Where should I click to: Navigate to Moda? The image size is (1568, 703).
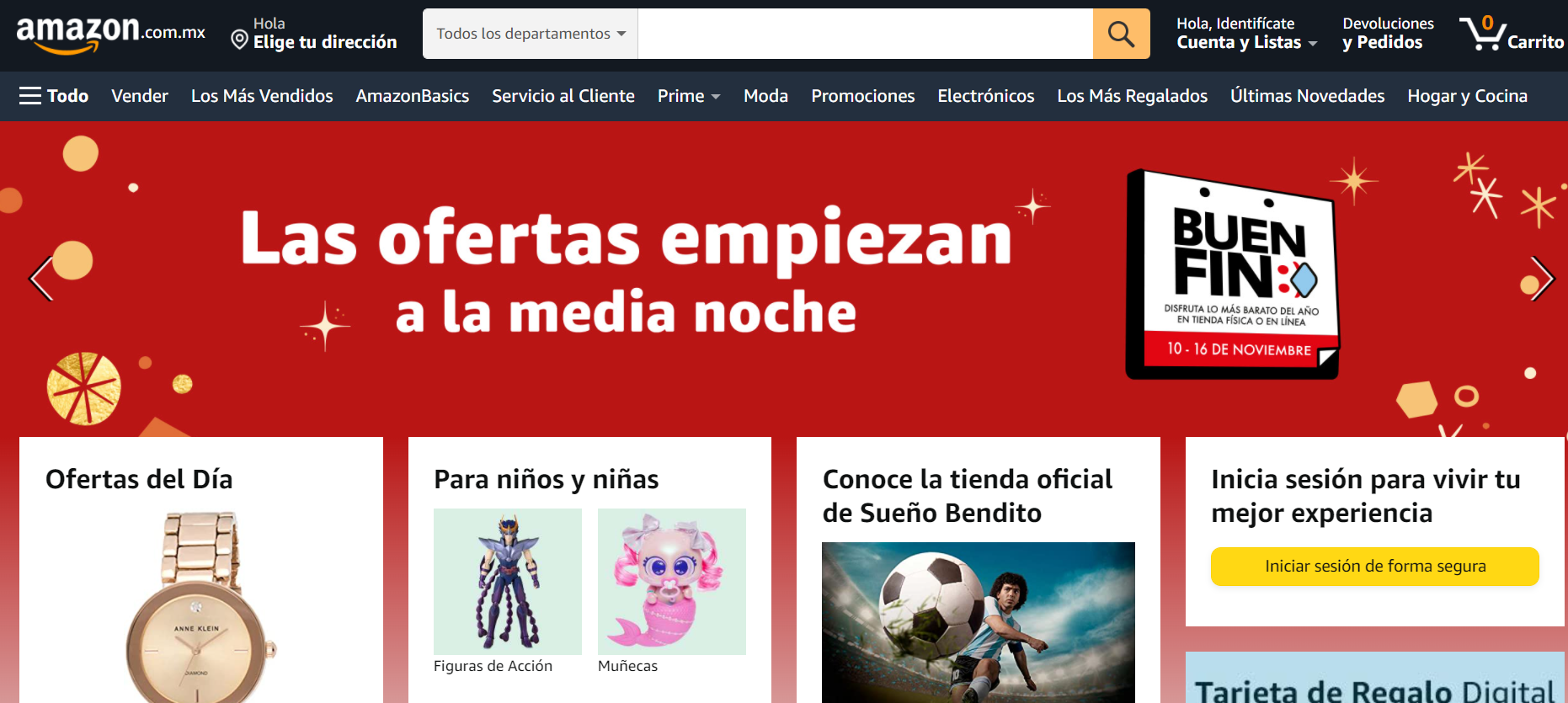(x=765, y=96)
